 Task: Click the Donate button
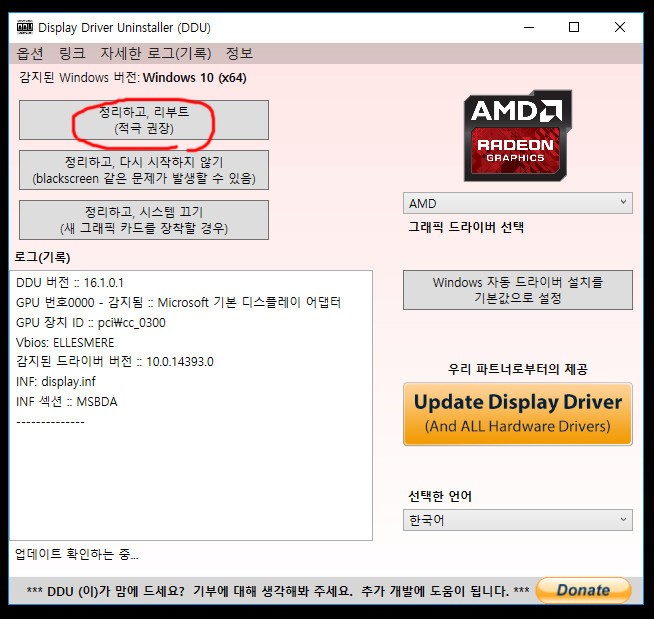coord(583,590)
